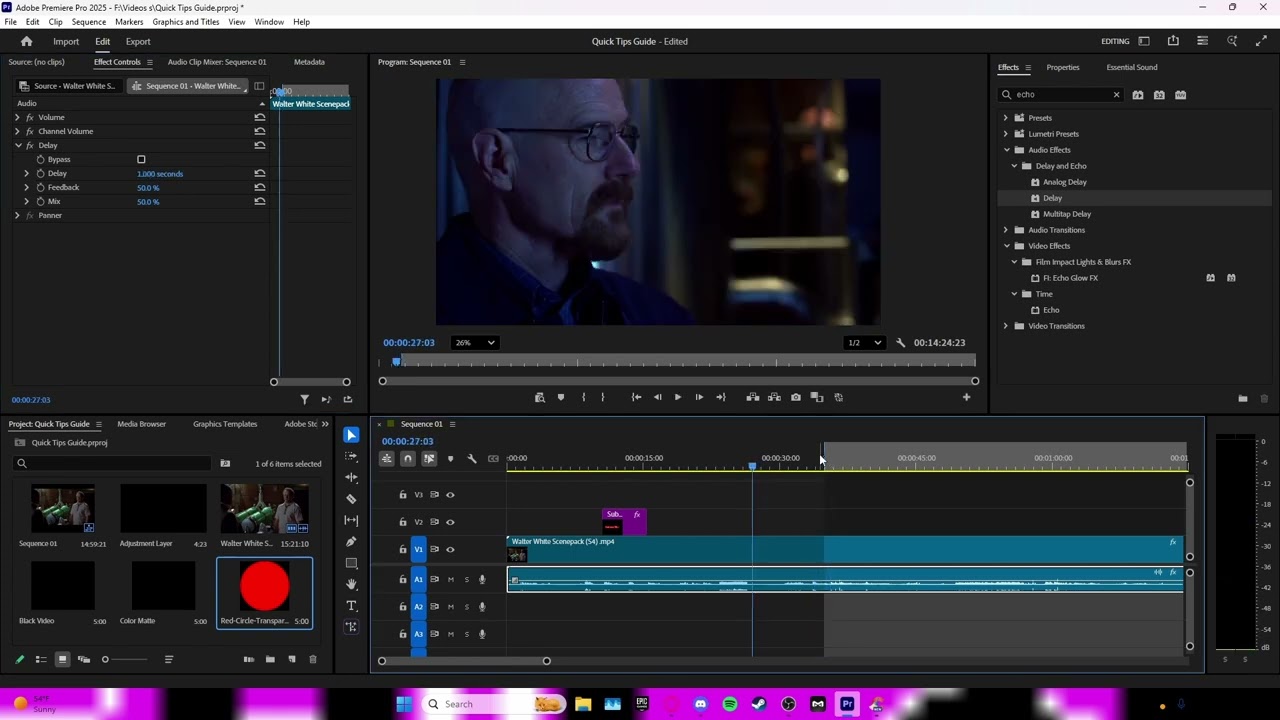Select the Red-Circle-Transparent thumbnail
This screenshot has width=1280, height=720.
265,586
